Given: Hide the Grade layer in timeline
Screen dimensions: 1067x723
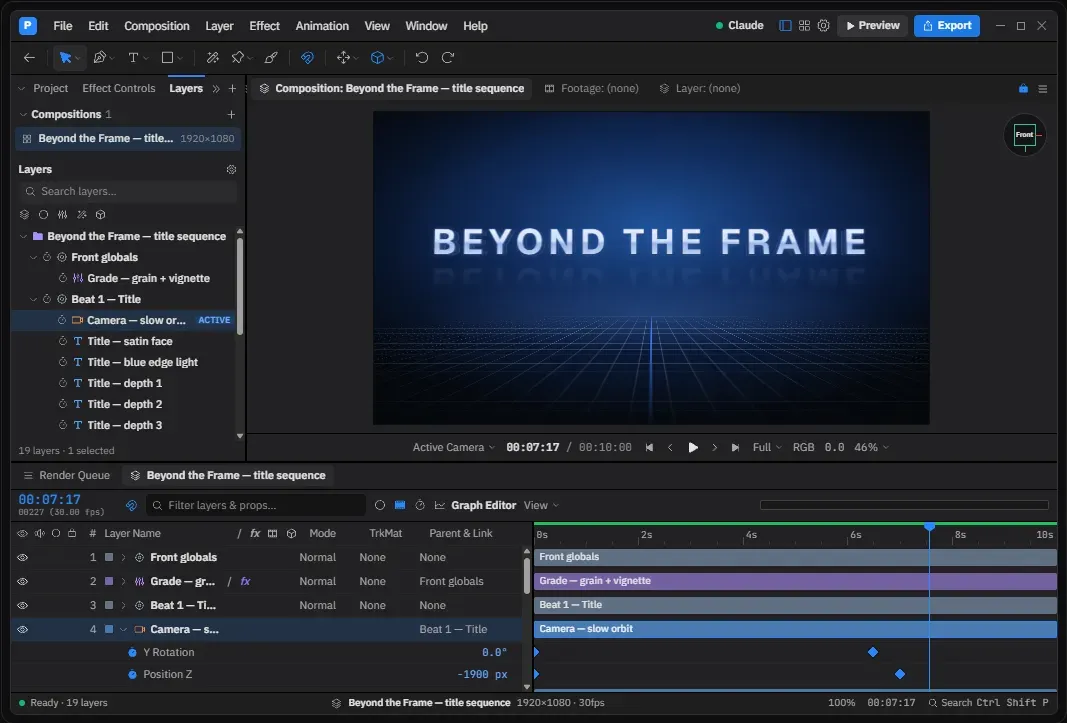Looking at the screenshot, I should (22, 581).
